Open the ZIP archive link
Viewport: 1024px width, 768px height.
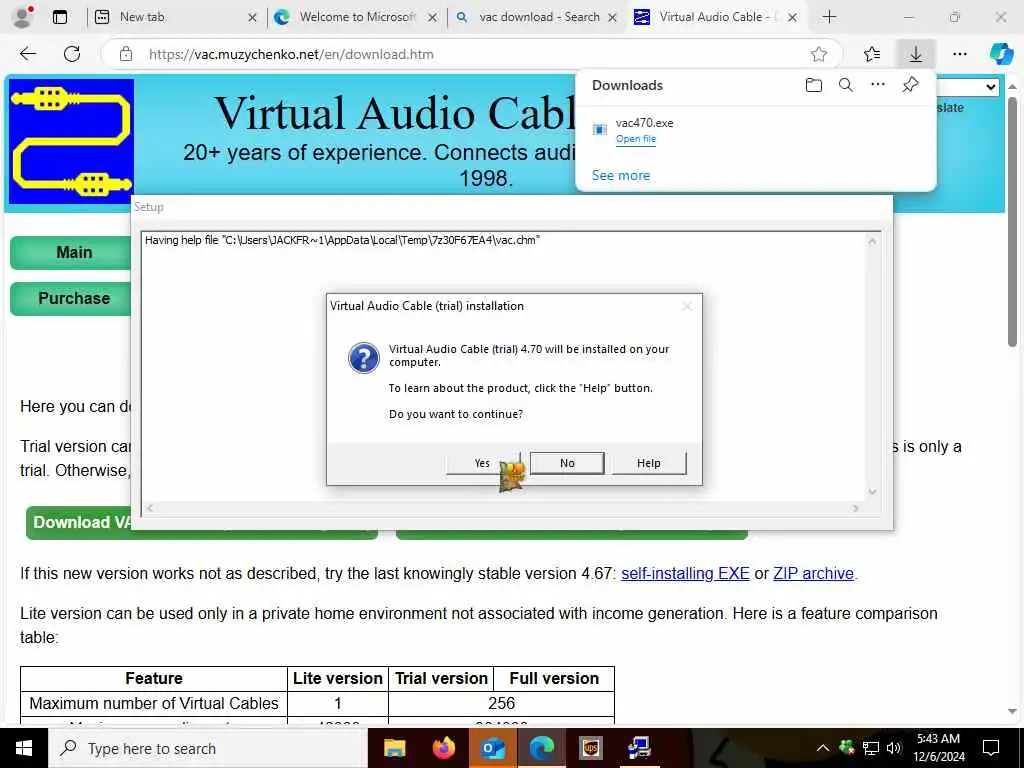click(813, 573)
